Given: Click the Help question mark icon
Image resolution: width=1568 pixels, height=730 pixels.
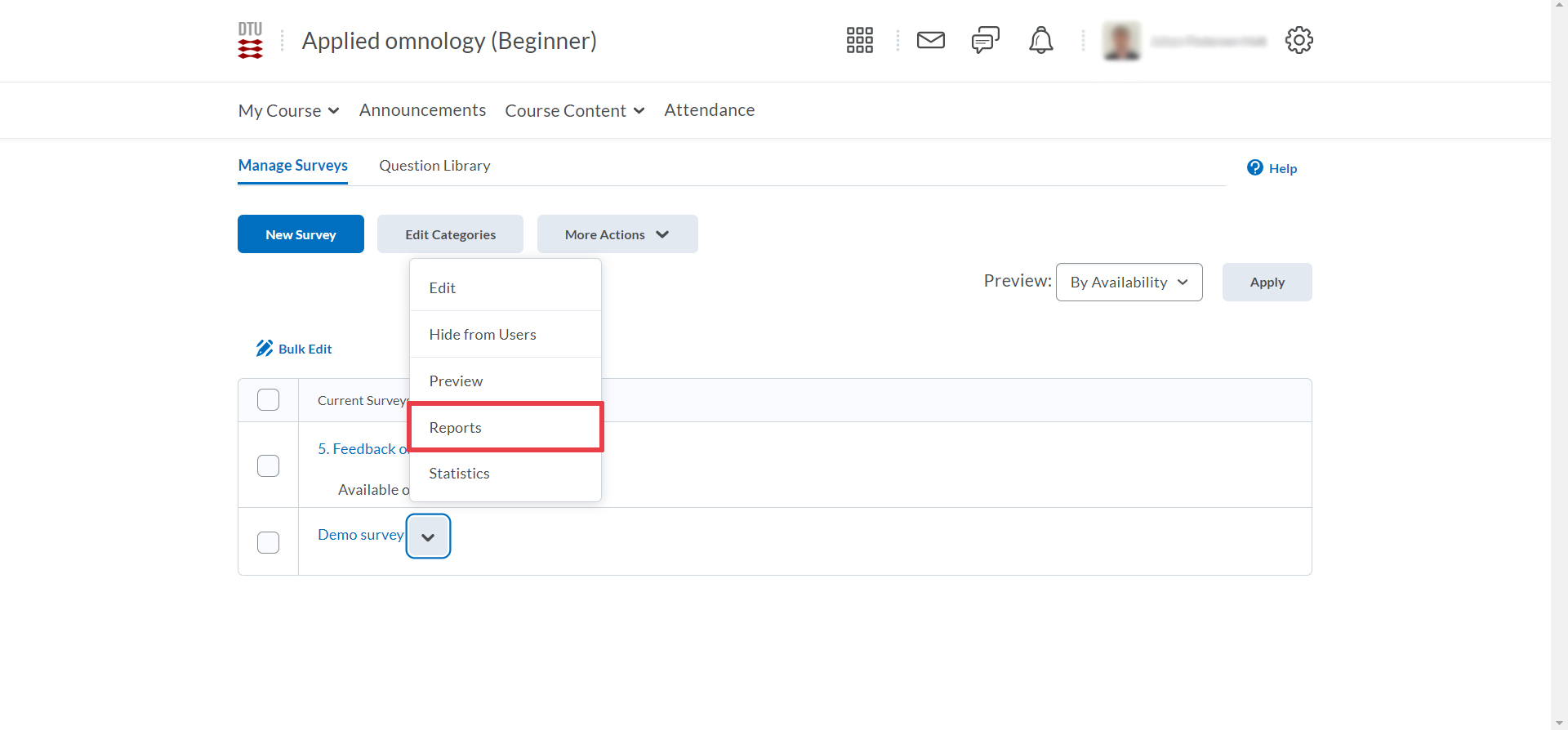Looking at the screenshot, I should tap(1255, 168).
